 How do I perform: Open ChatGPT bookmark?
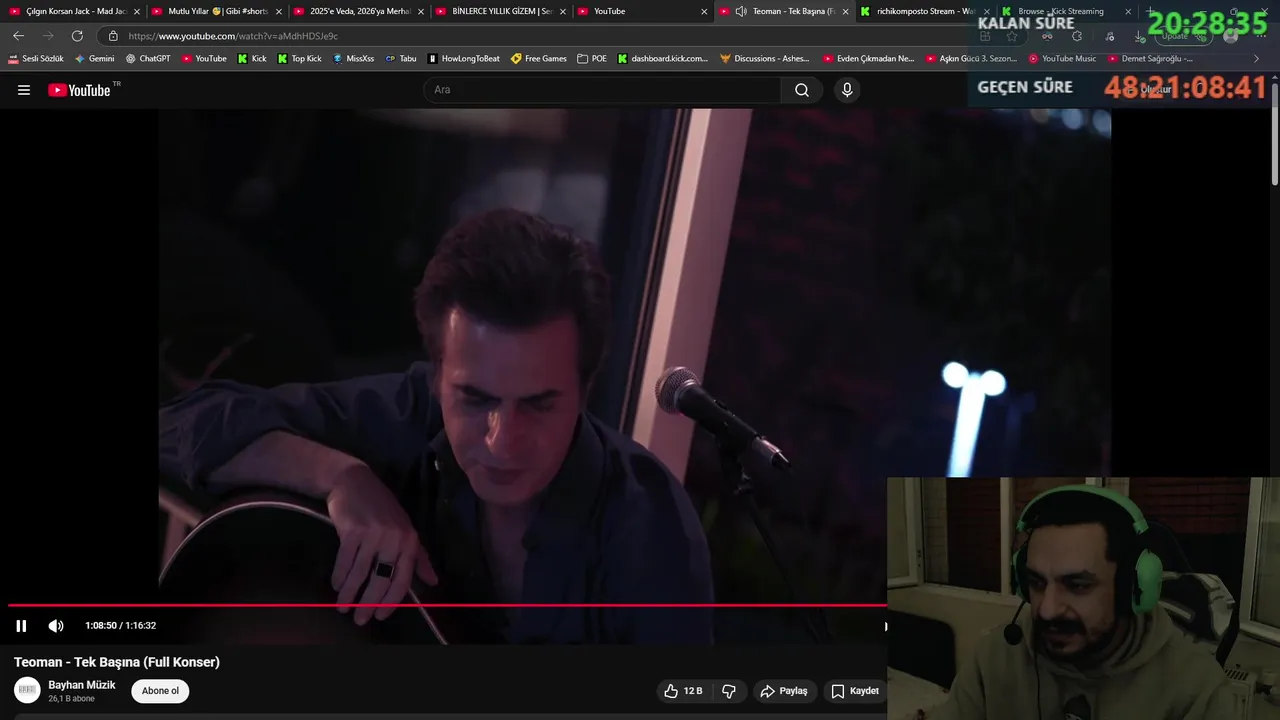[148, 59]
